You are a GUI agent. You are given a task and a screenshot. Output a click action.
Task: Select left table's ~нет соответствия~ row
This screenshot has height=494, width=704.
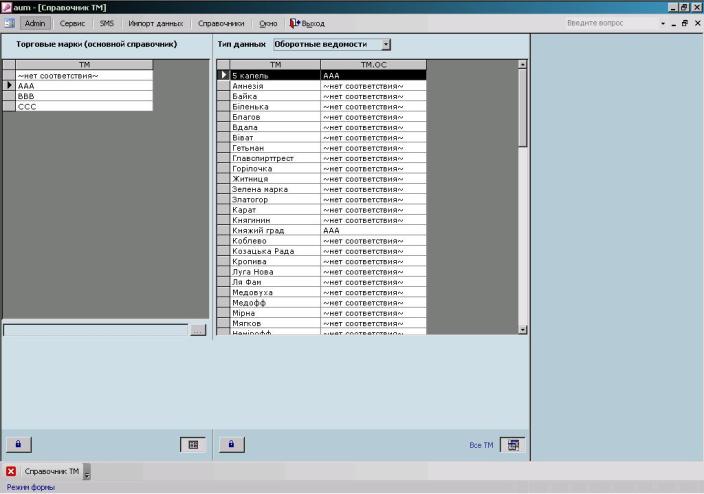84,75
